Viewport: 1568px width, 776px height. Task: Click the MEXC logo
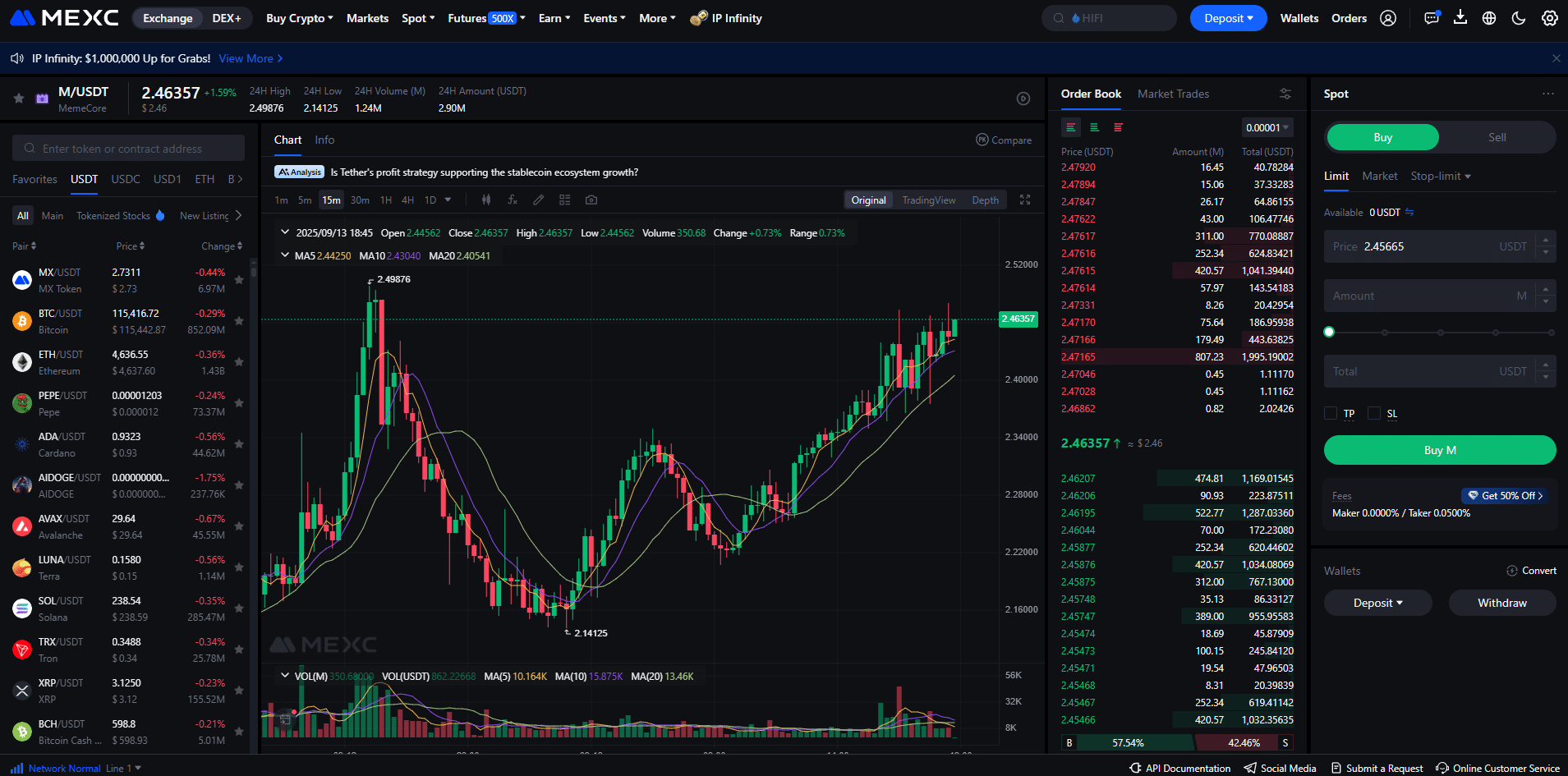tap(65, 18)
